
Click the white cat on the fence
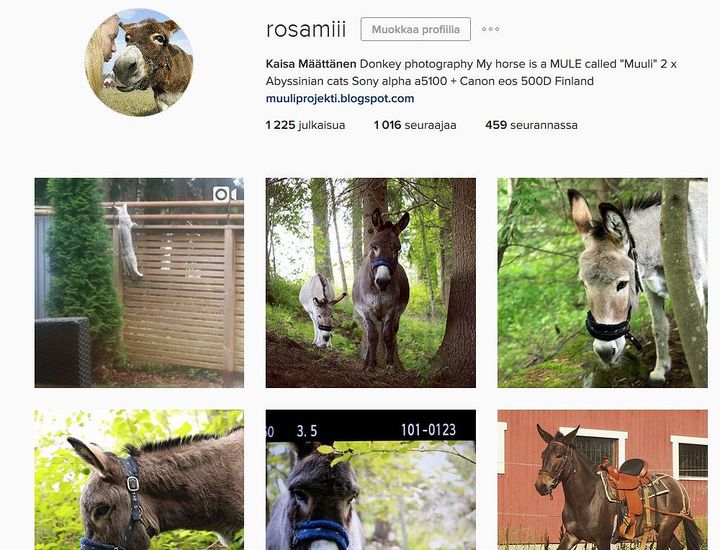click(x=127, y=242)
